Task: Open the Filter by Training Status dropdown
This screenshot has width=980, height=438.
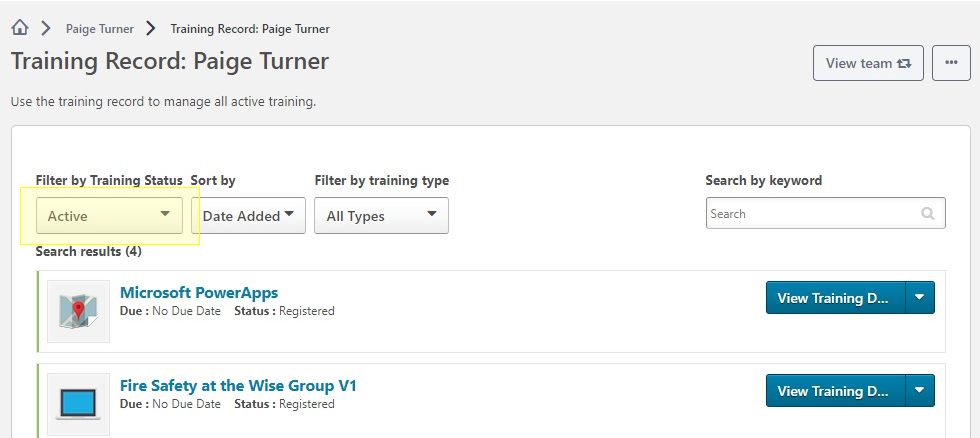Action: coord(109,216)
